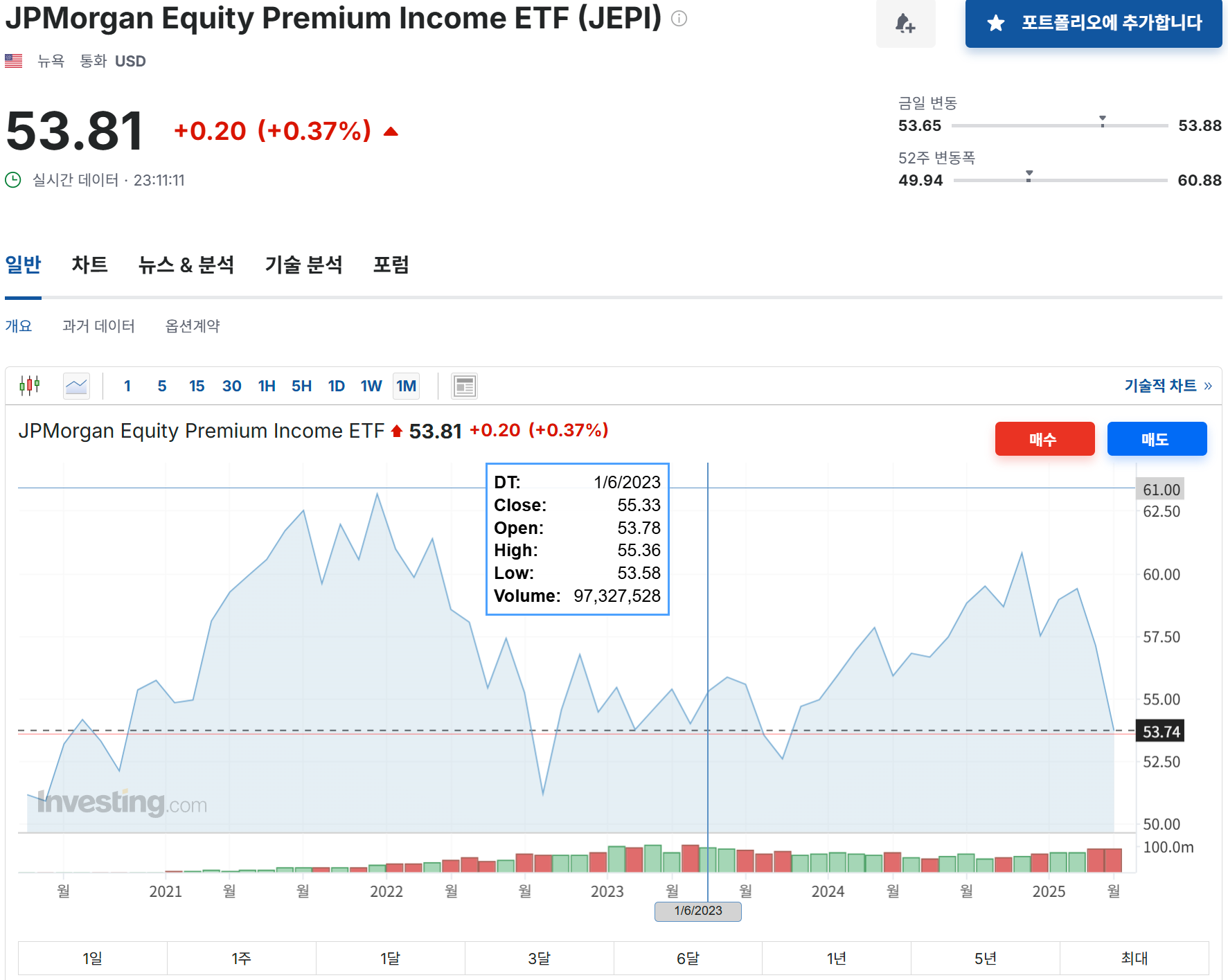
Task: Click the 2025 label on chart time axis
Action: click(x=1049, y=891)
